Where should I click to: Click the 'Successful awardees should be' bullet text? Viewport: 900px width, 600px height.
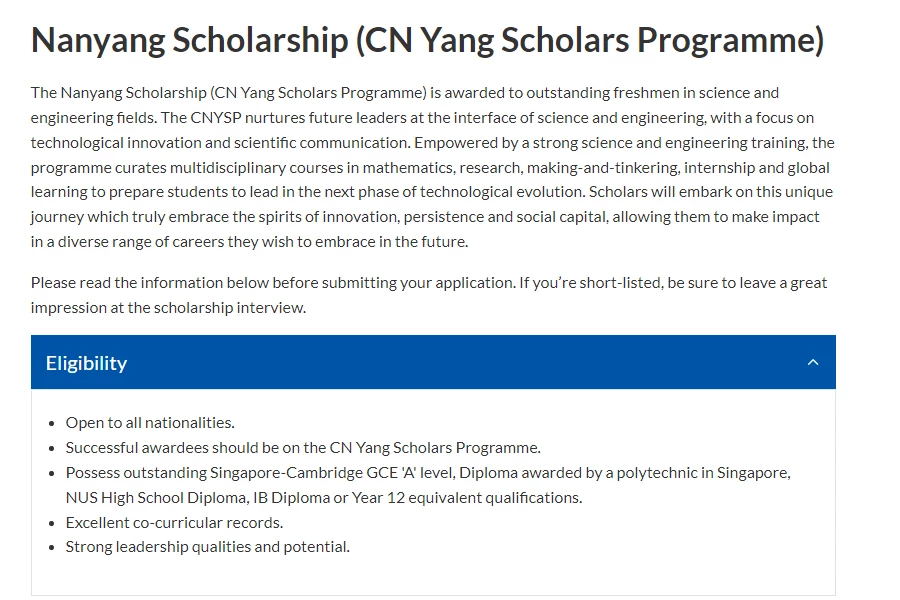(x=303, y=447)
